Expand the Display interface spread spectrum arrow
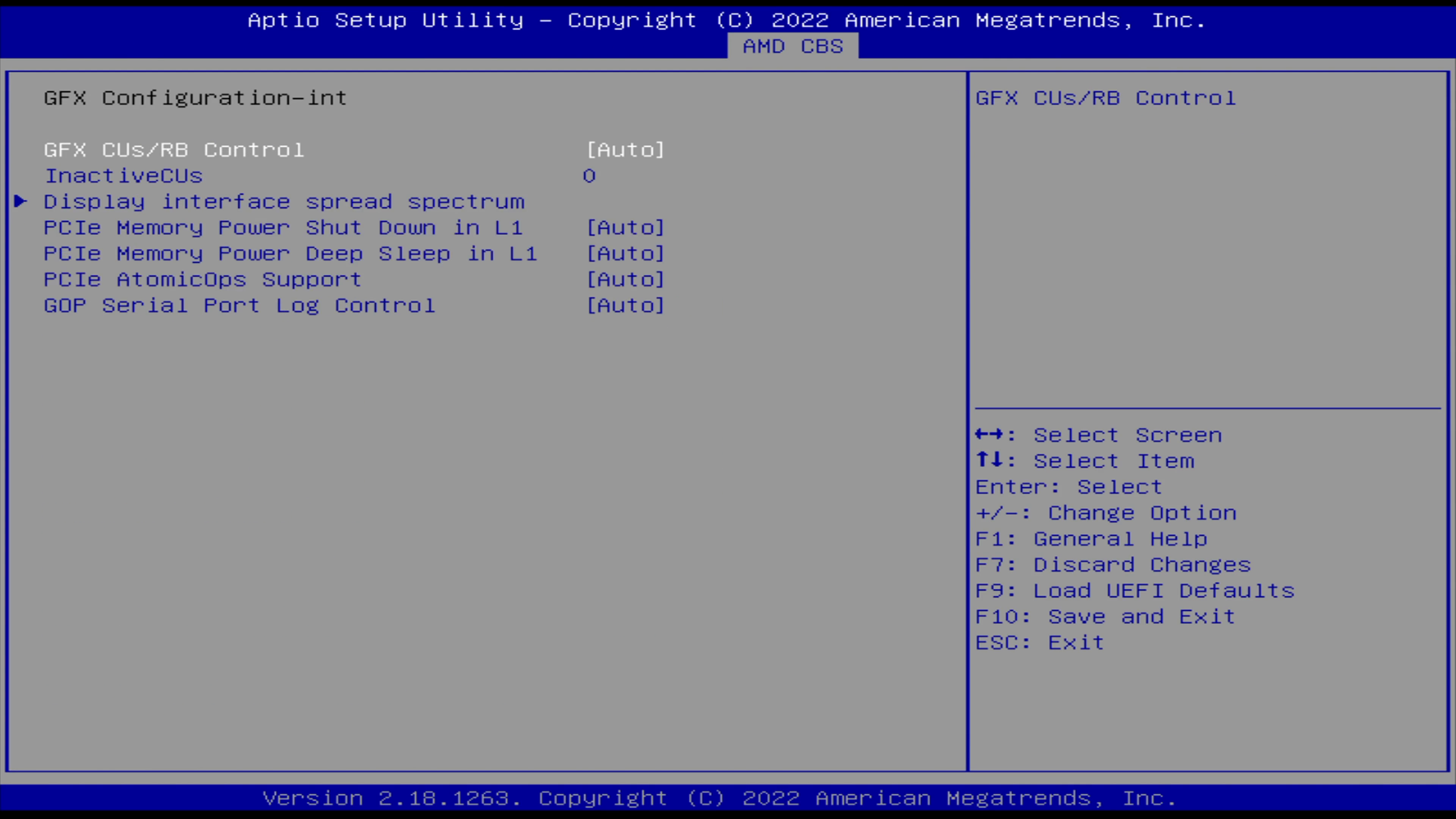 (x=21, y=201)
